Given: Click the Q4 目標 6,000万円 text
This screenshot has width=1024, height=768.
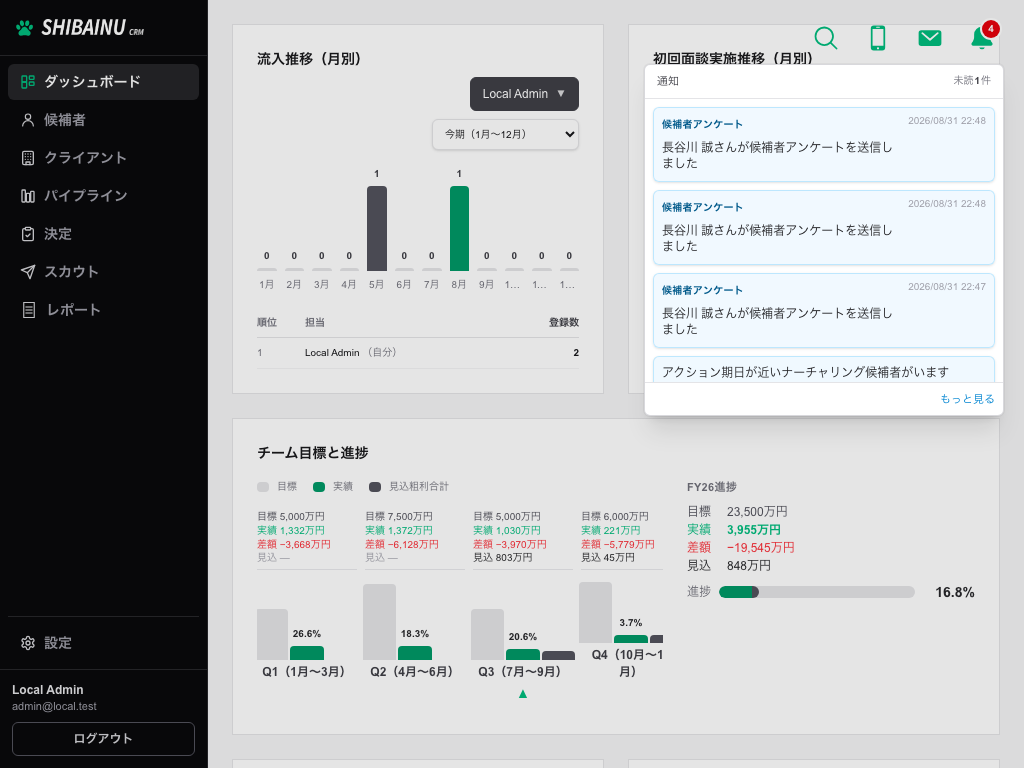Looking at the screenshot, I should click(615, 517).
